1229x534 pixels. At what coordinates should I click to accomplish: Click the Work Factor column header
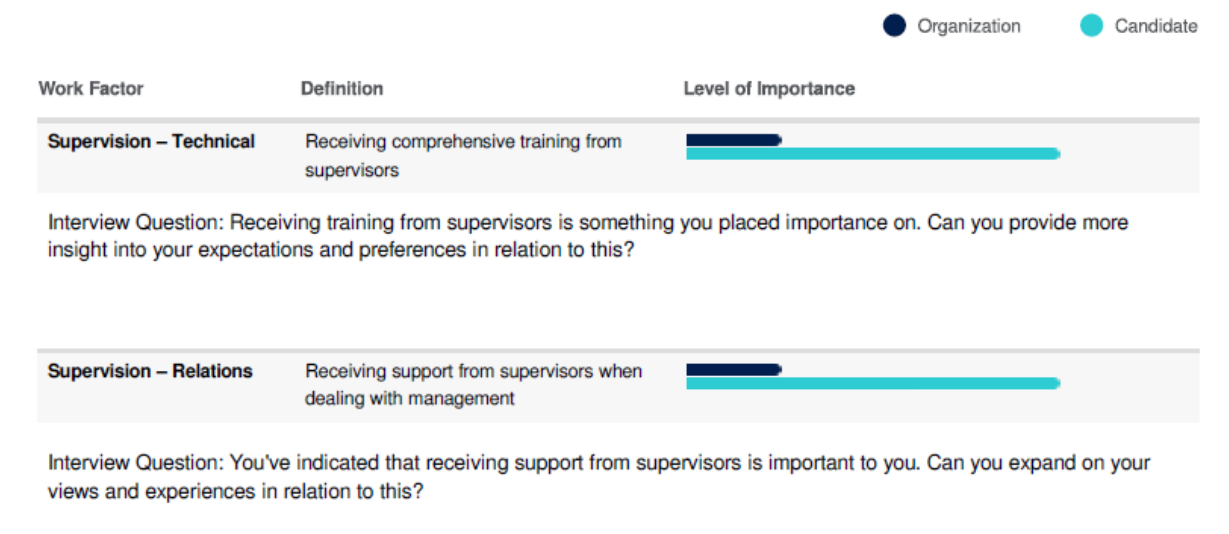(91, 88)
